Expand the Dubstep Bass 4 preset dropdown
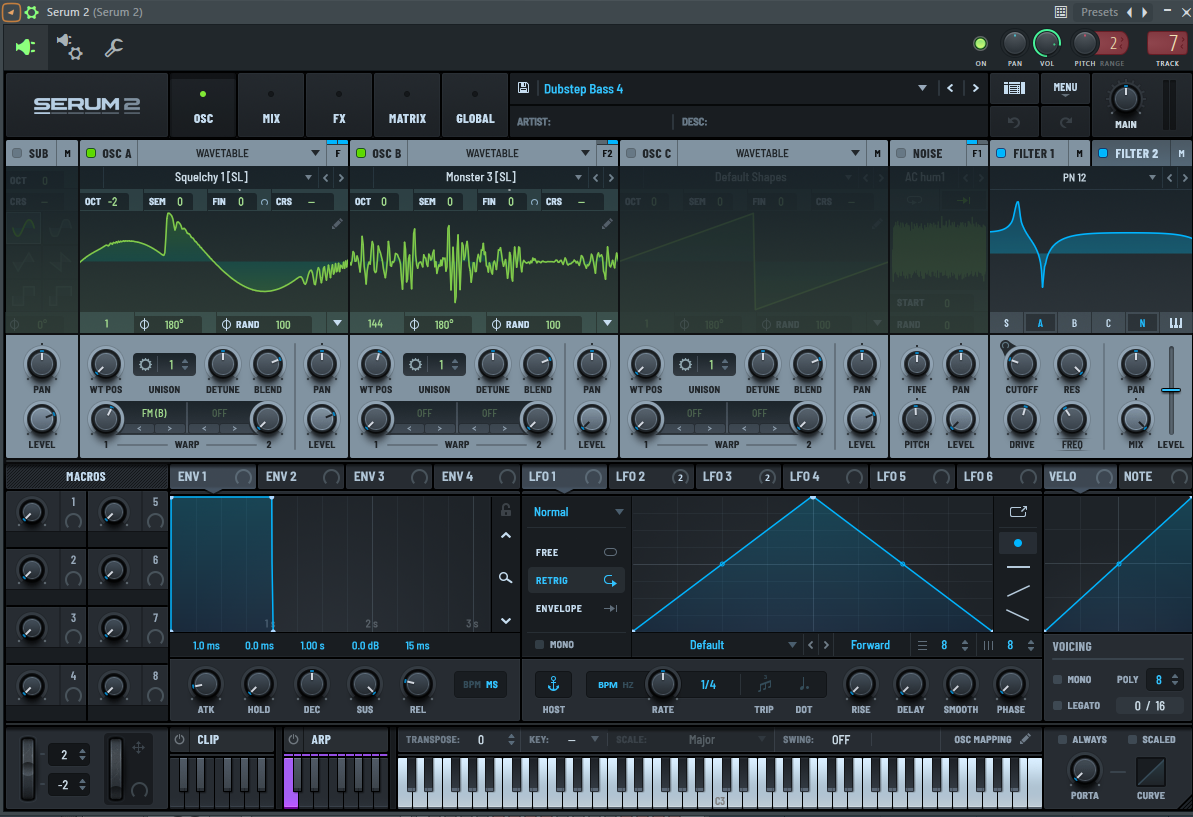Screen dimensions: 1193x817 pyautogui.click(x=922, y=89)
